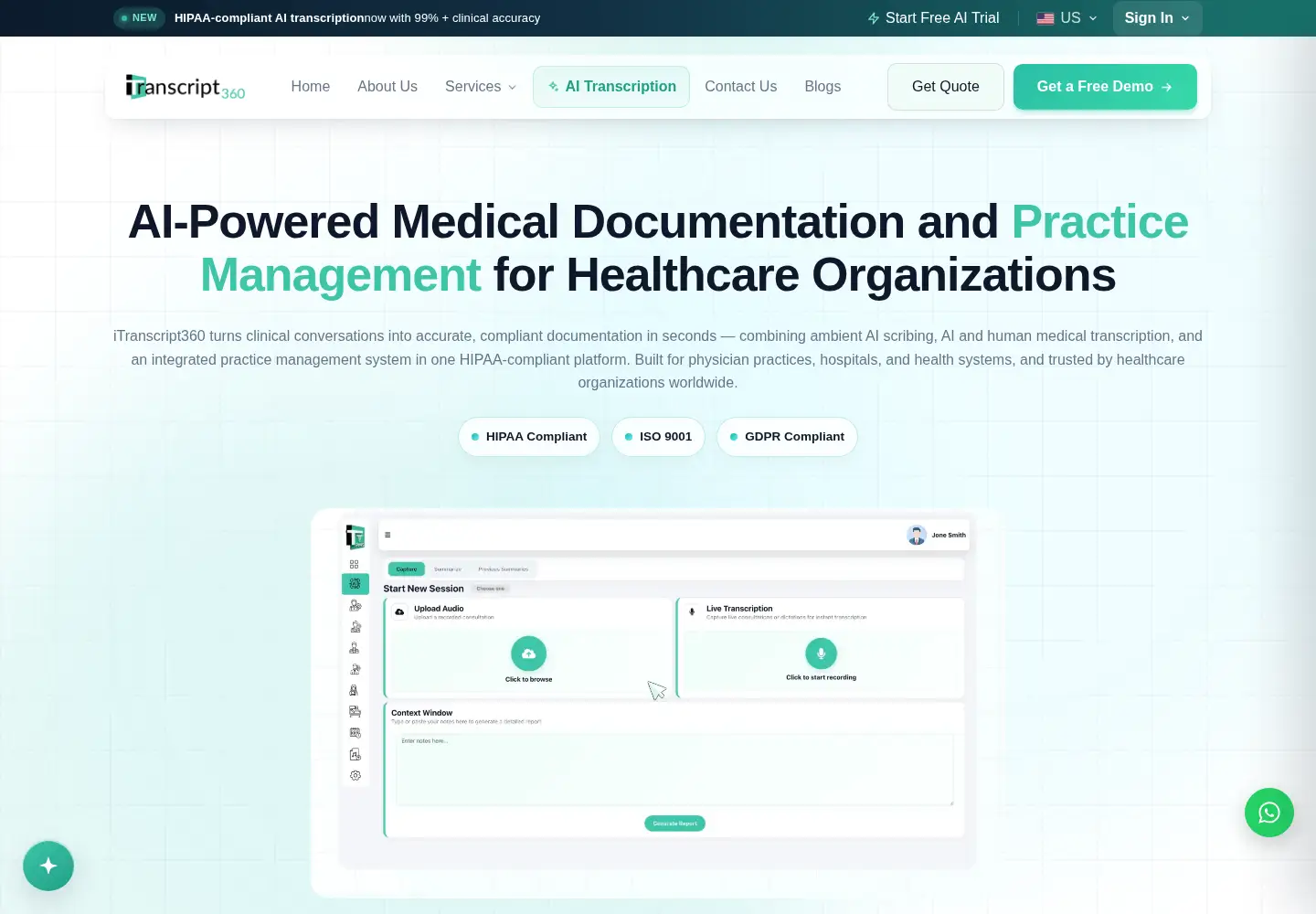Screen dimensions: 1316x914
Task: Open the US region selector
Action: (x=1067, y=18)
